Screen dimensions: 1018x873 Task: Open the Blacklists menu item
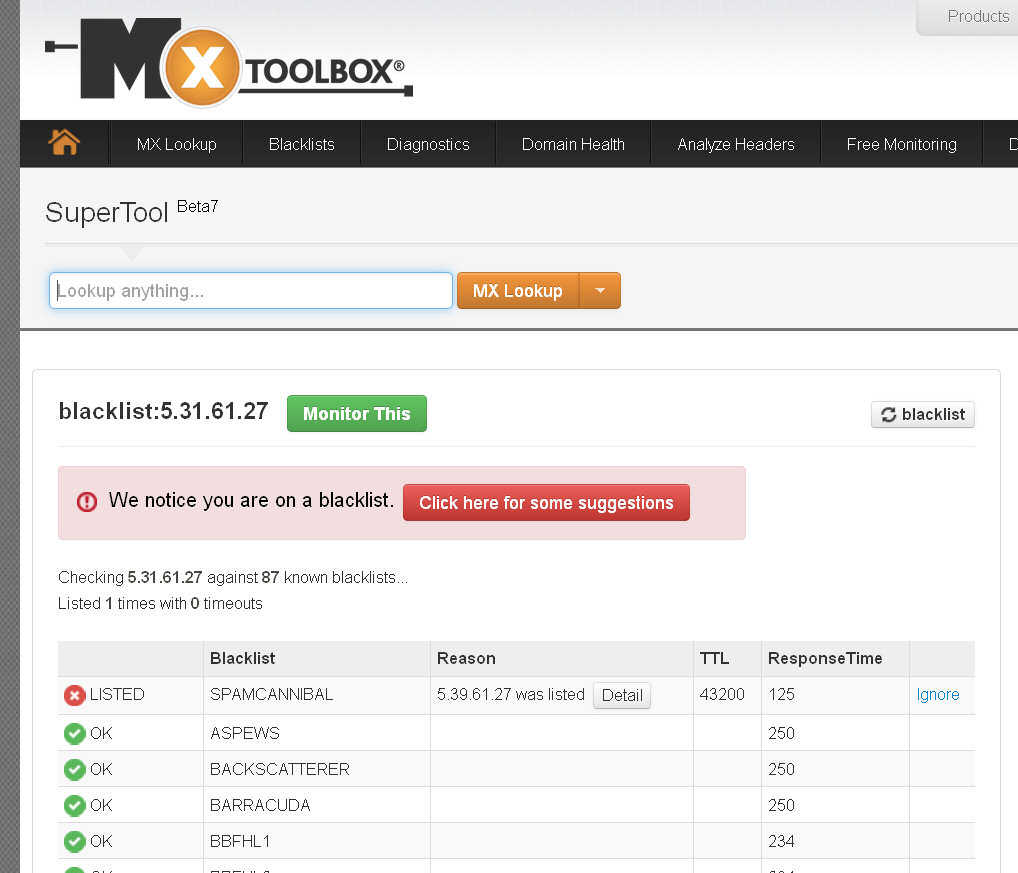(x=301, y=144)
